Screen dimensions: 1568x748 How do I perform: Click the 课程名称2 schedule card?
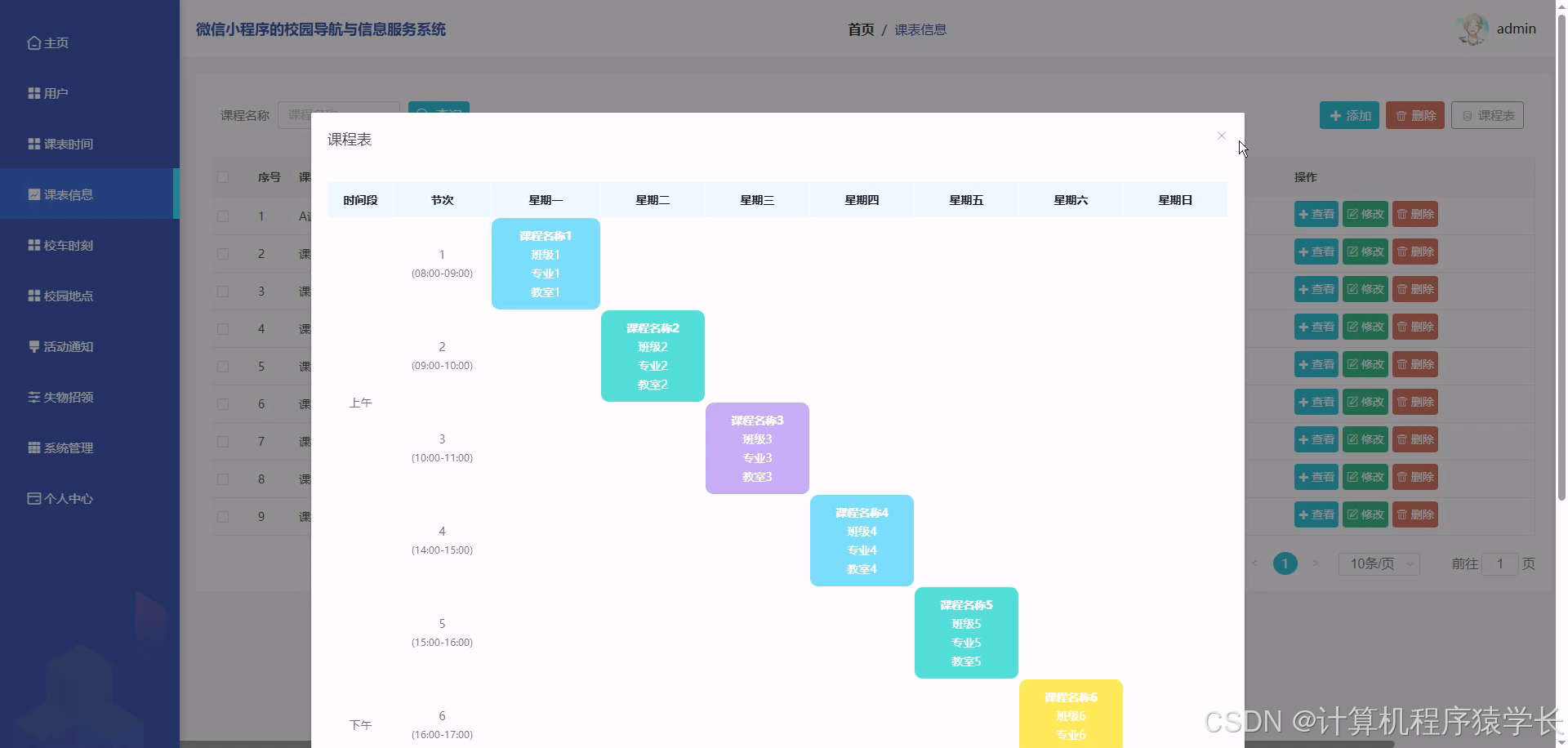coord(653,356)
